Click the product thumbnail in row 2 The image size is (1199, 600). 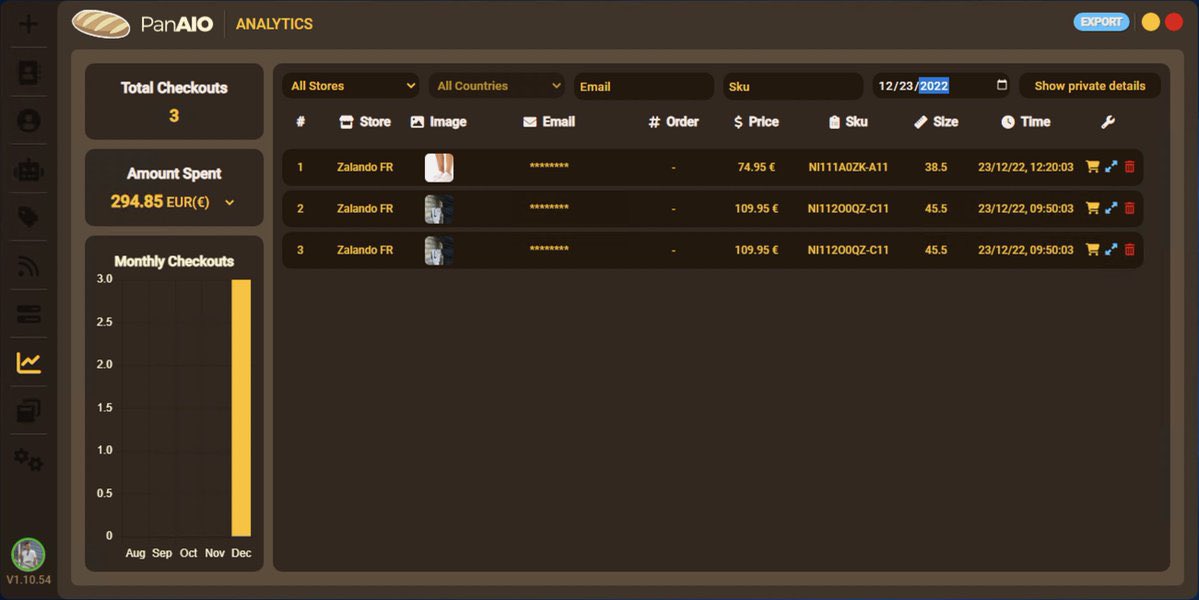coord(439,209)
